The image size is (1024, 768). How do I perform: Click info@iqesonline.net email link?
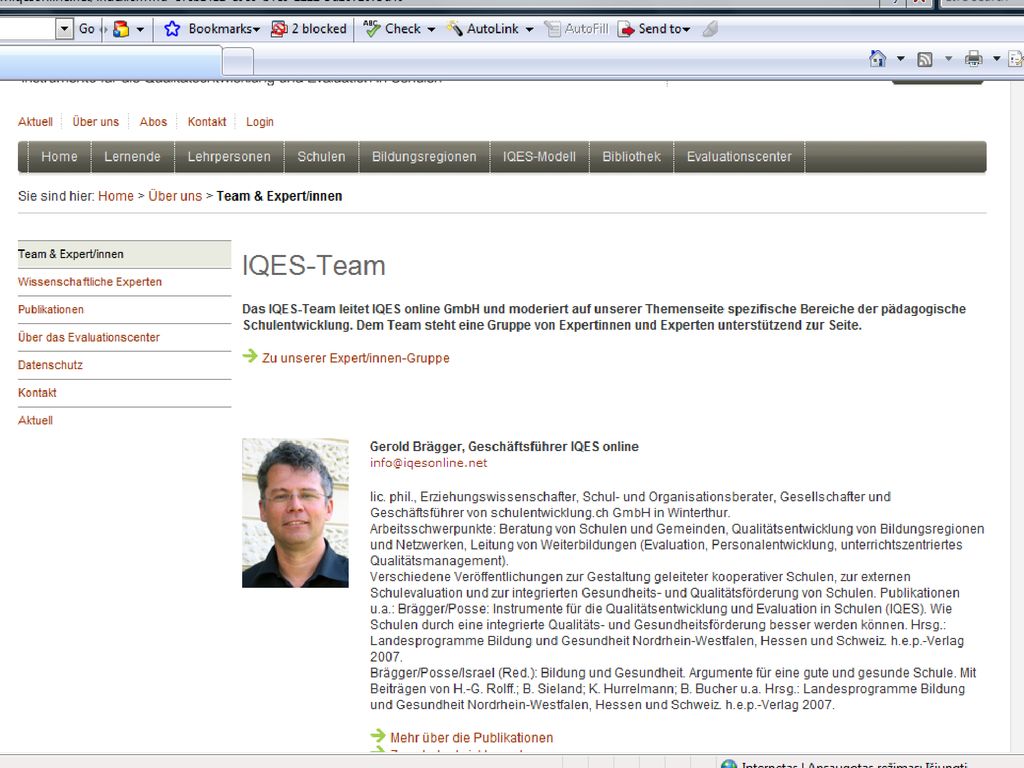(428, 463)
